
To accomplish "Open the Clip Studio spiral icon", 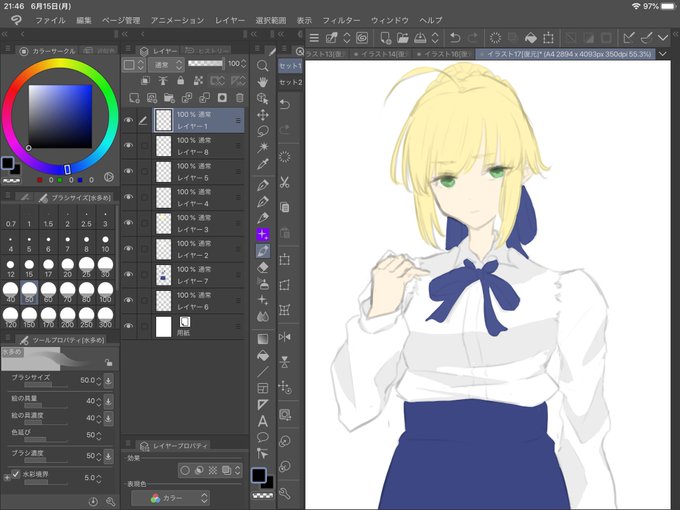I will tap(362, 38).
